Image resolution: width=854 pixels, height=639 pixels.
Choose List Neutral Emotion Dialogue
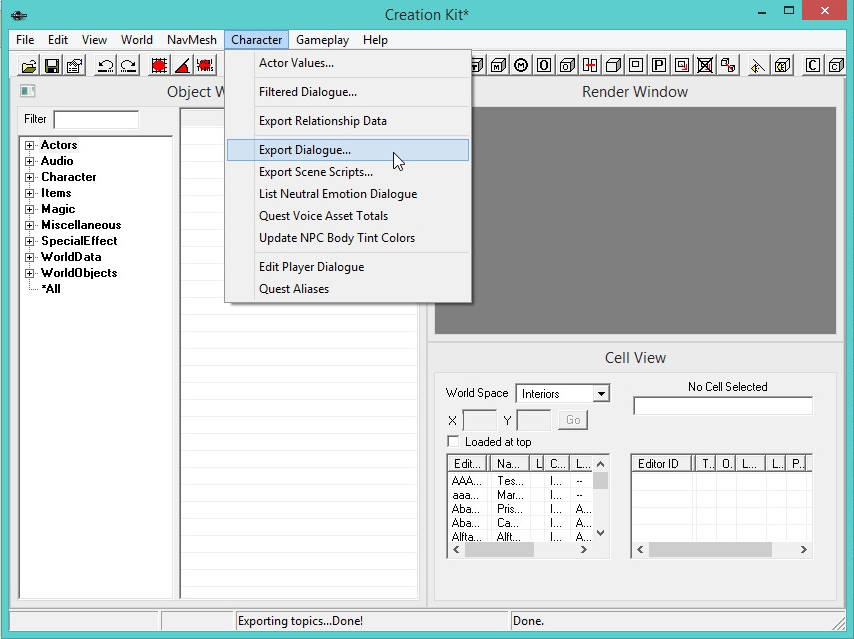click(x=347, y=194)
